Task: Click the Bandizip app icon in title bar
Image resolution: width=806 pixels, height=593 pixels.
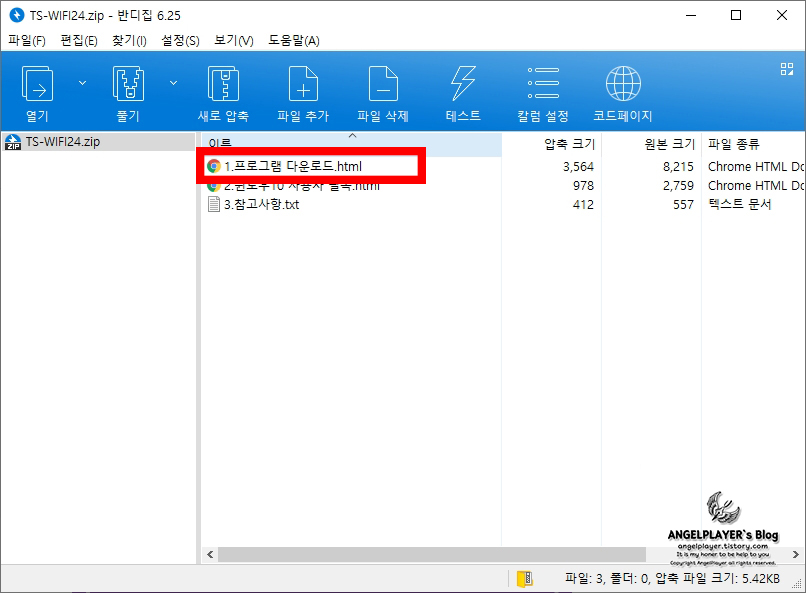Action: pos(17,15)
